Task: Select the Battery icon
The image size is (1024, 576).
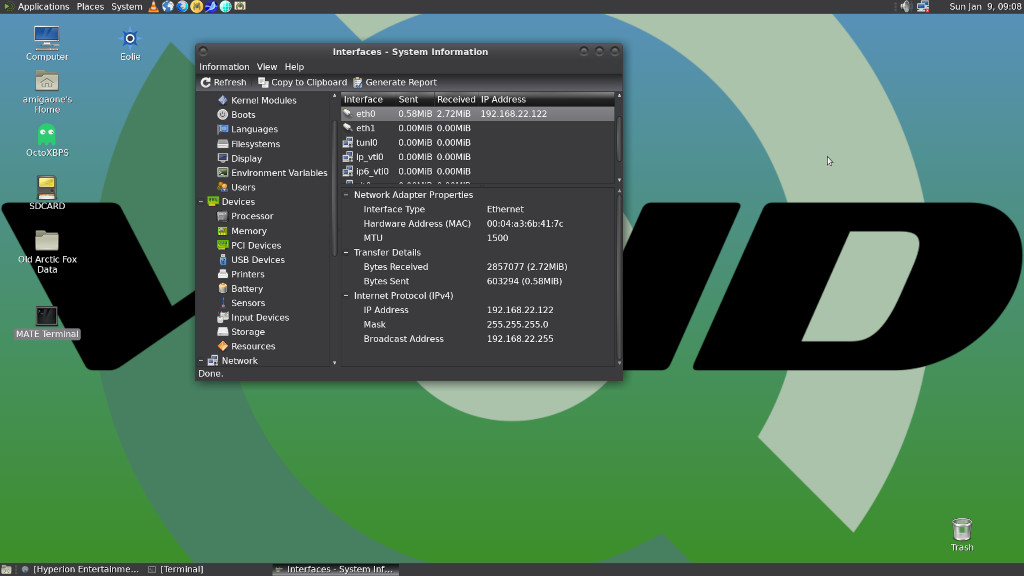Action: click(x=223, y=288)
